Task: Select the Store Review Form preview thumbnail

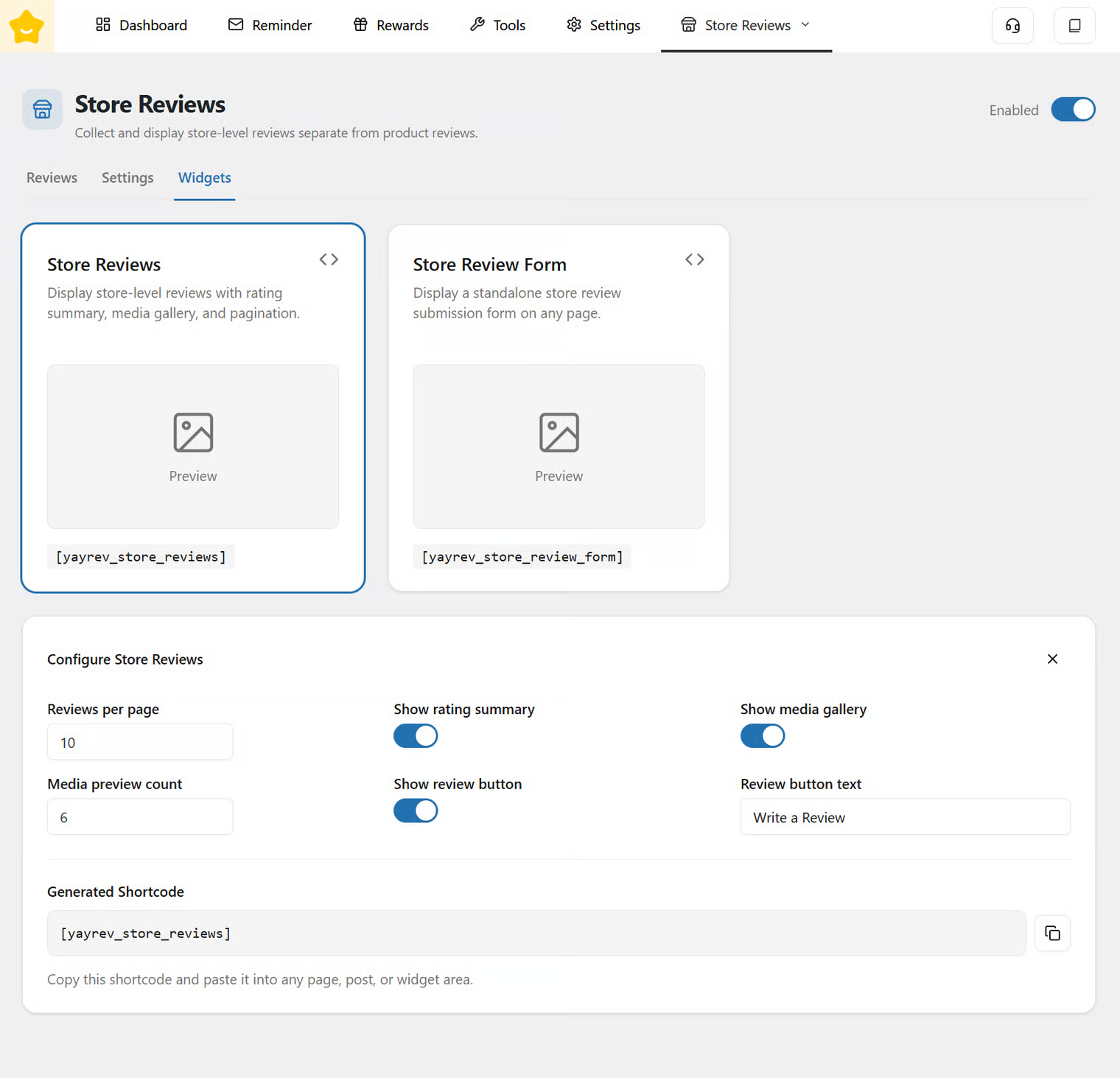Action: 559,447
